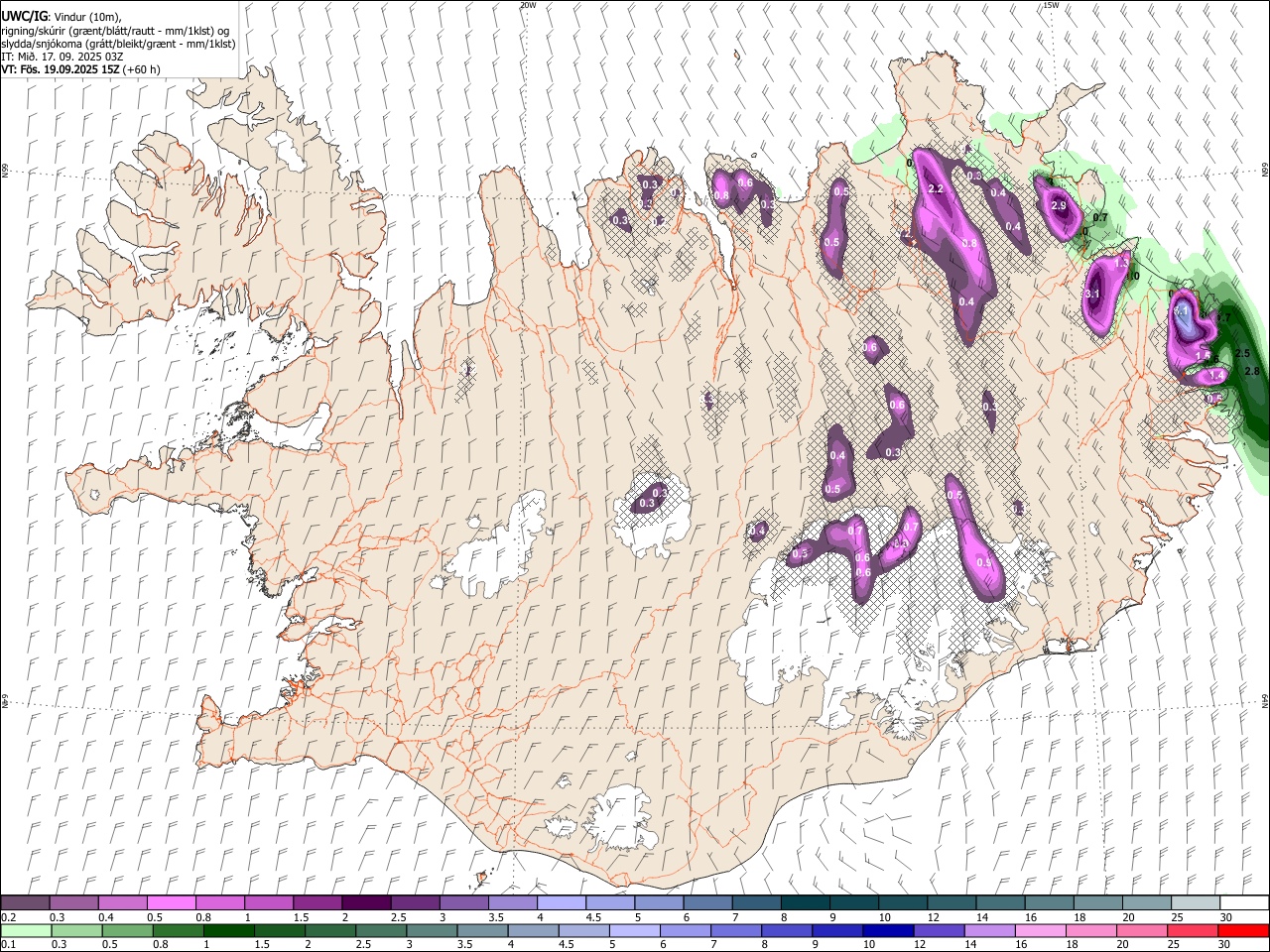1270x952 pixels.
Task: Select the darkest purple 2 swatch in snow legend
Action: (365, 902)
